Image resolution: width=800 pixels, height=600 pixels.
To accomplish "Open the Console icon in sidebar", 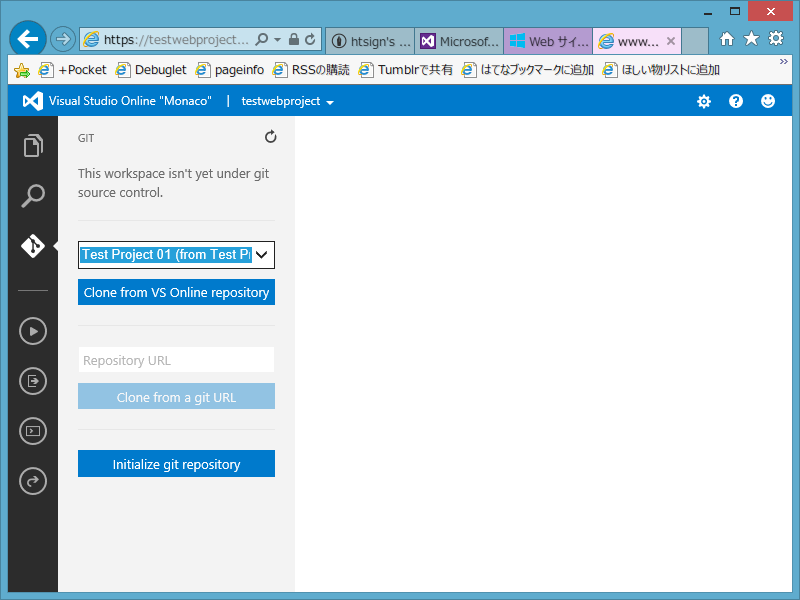I will pyautogui.click(x=33, y=431).
